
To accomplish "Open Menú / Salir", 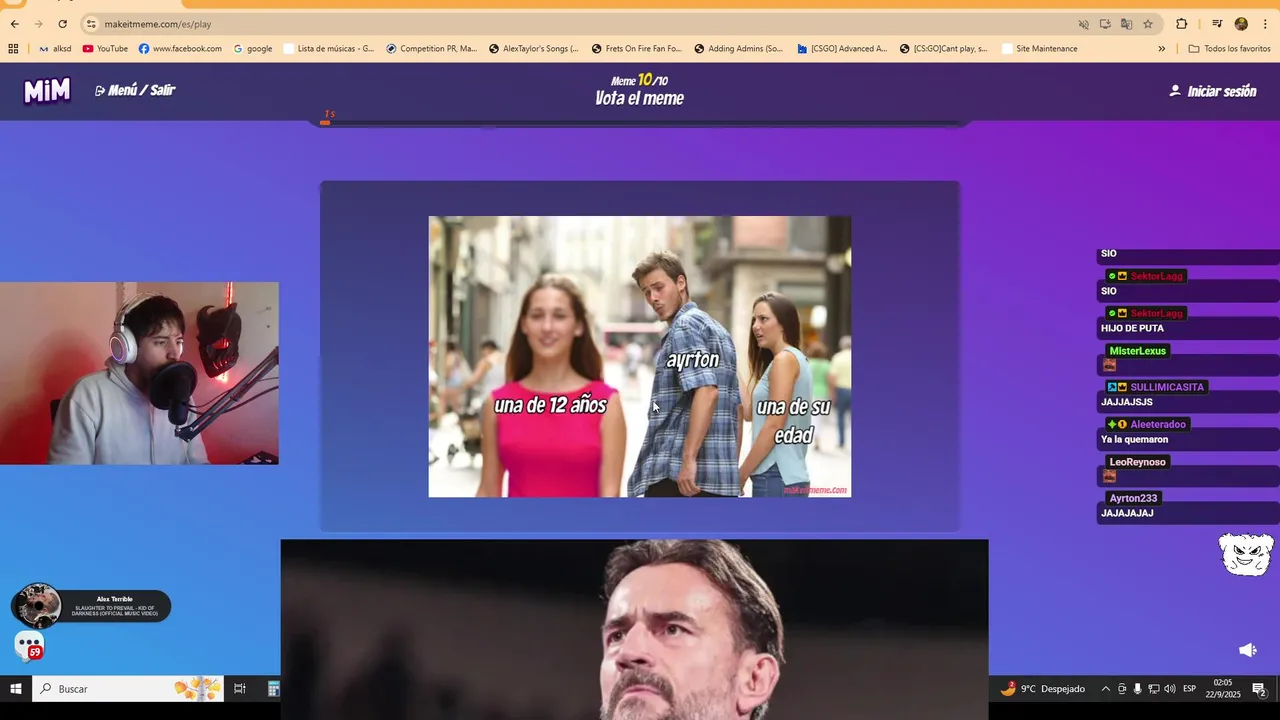I will (x=135, y=90).
